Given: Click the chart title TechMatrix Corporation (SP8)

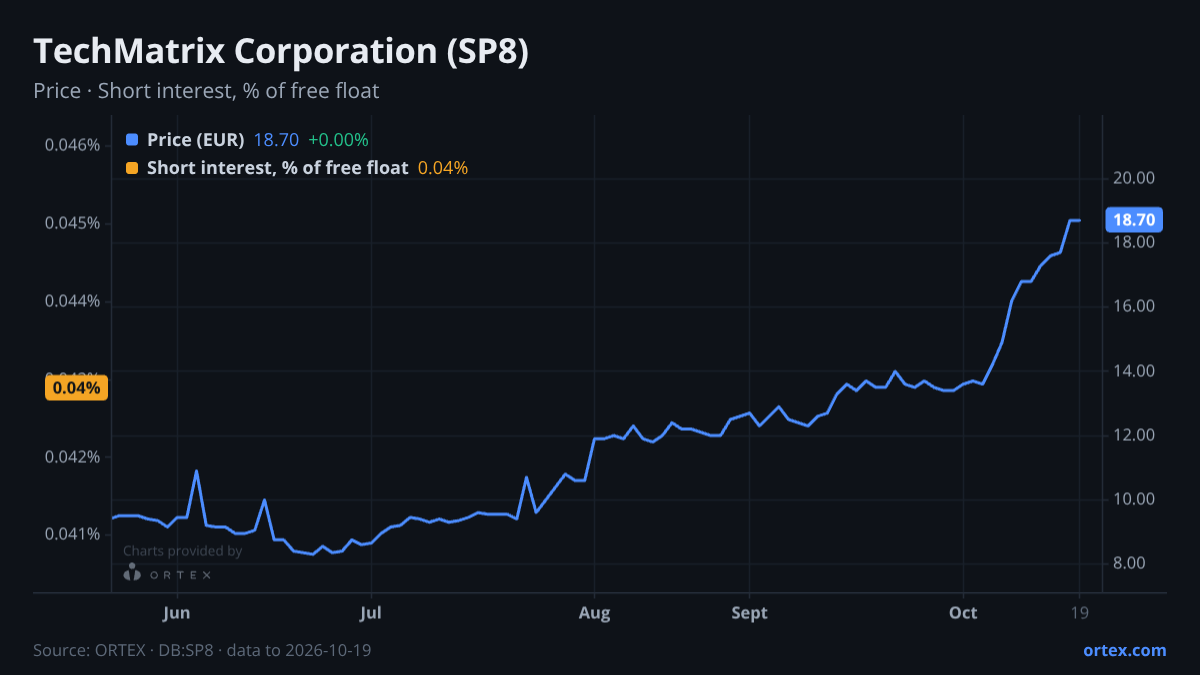Looking at the screenshot, I should (281, 51).
